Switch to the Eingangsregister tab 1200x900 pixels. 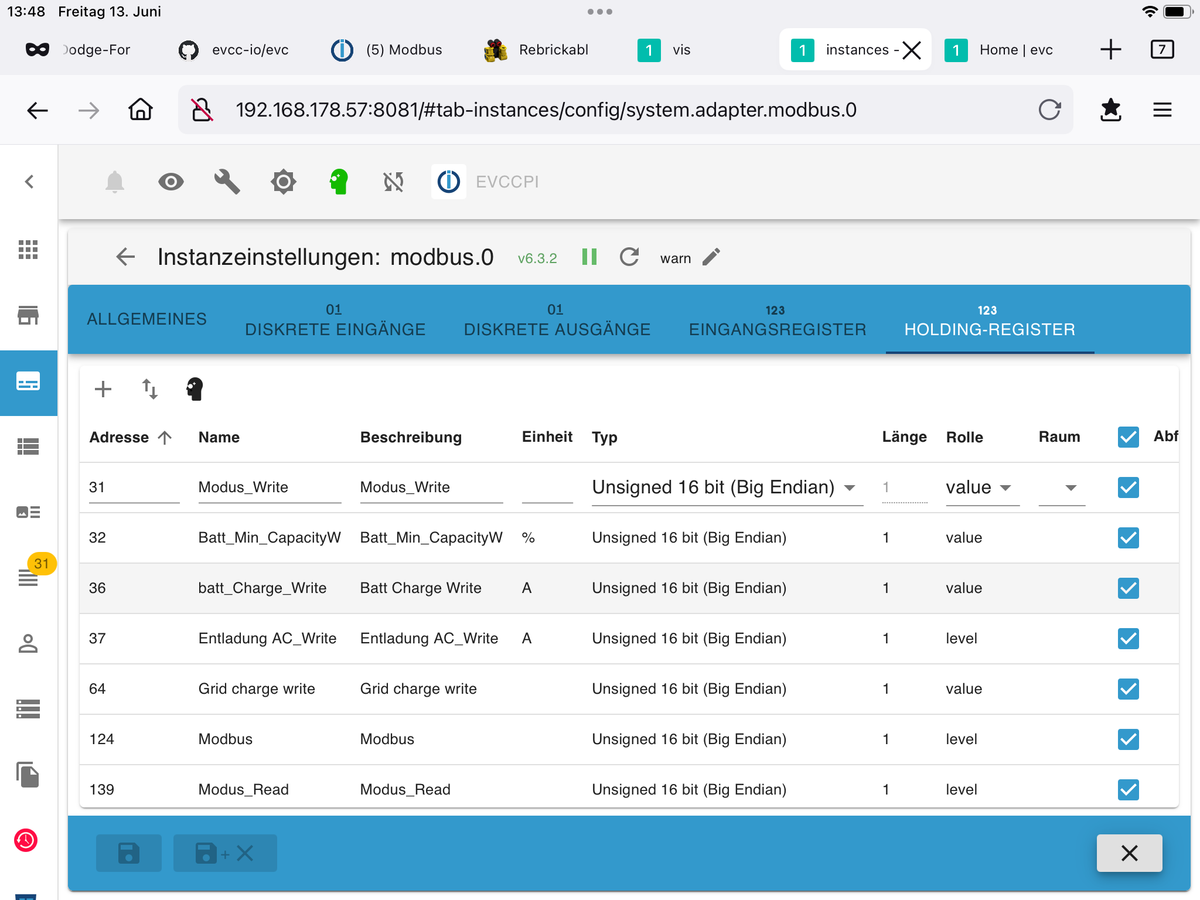point(777,319)
